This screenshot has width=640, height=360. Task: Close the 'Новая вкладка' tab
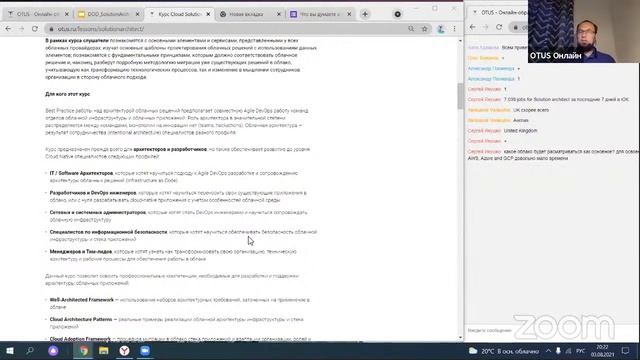coord(279,14)
